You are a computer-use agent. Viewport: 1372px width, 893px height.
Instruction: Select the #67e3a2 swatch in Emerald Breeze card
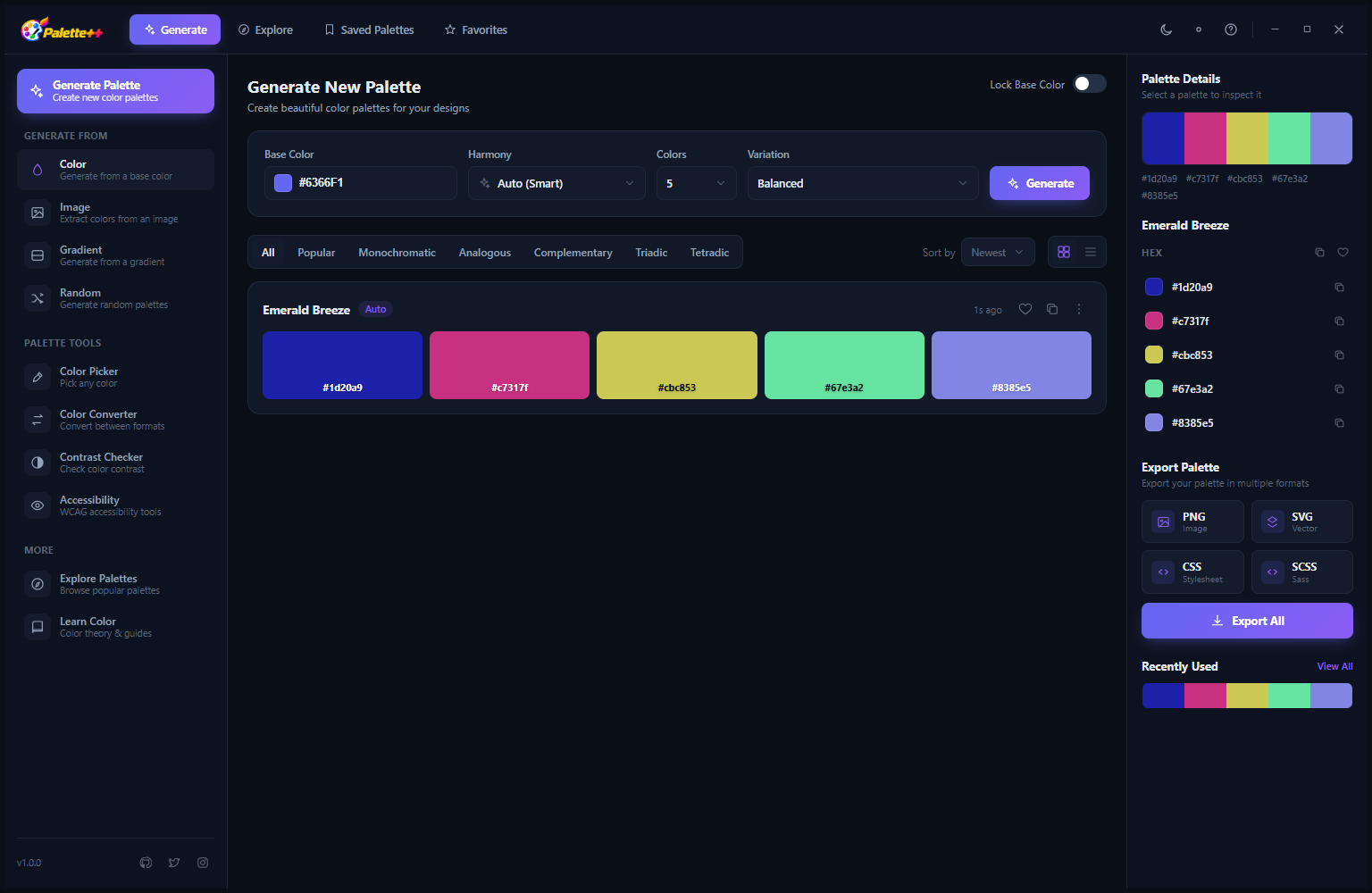pos(844,365)
